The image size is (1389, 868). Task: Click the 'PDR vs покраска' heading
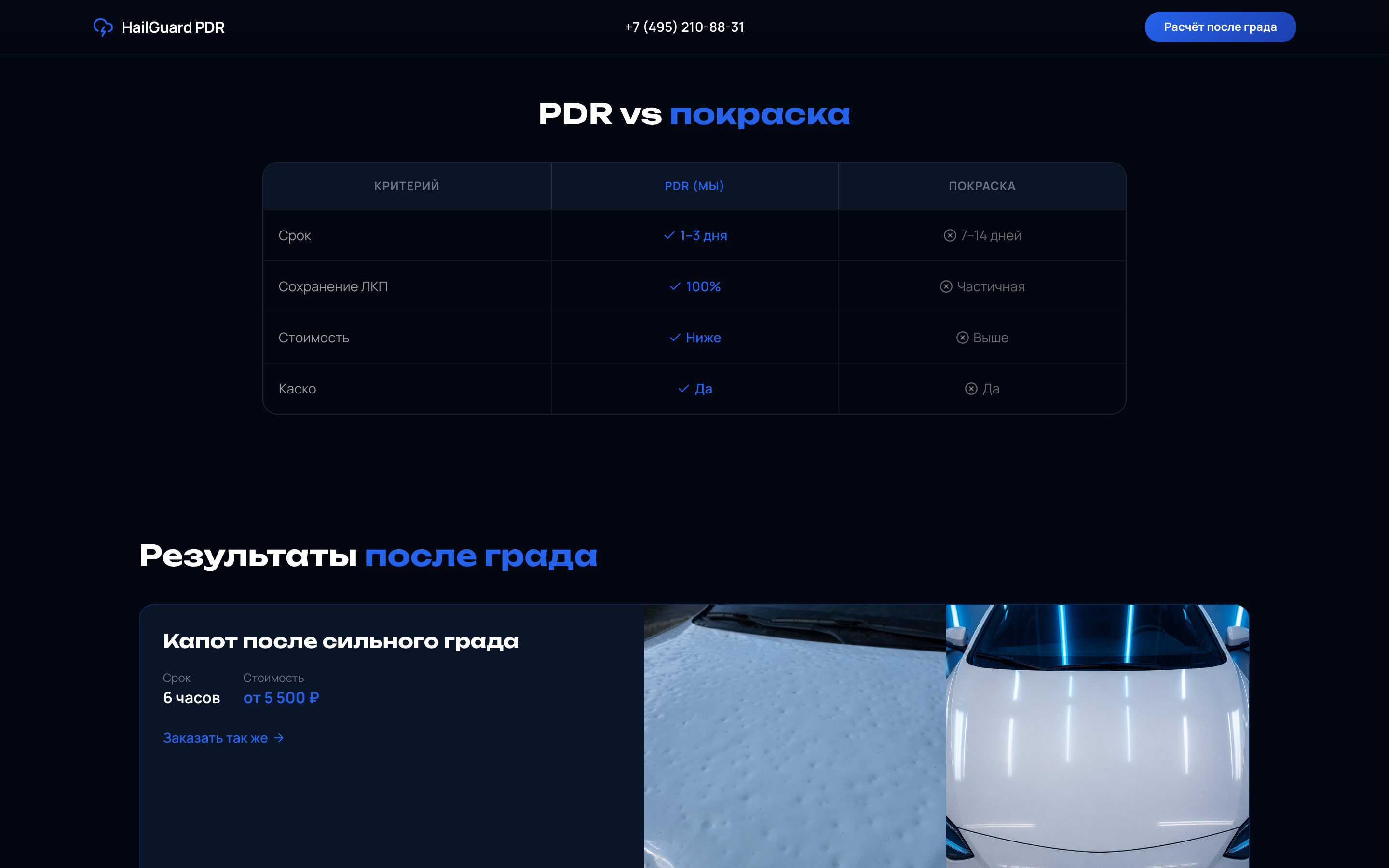click(x=694, y=114)
